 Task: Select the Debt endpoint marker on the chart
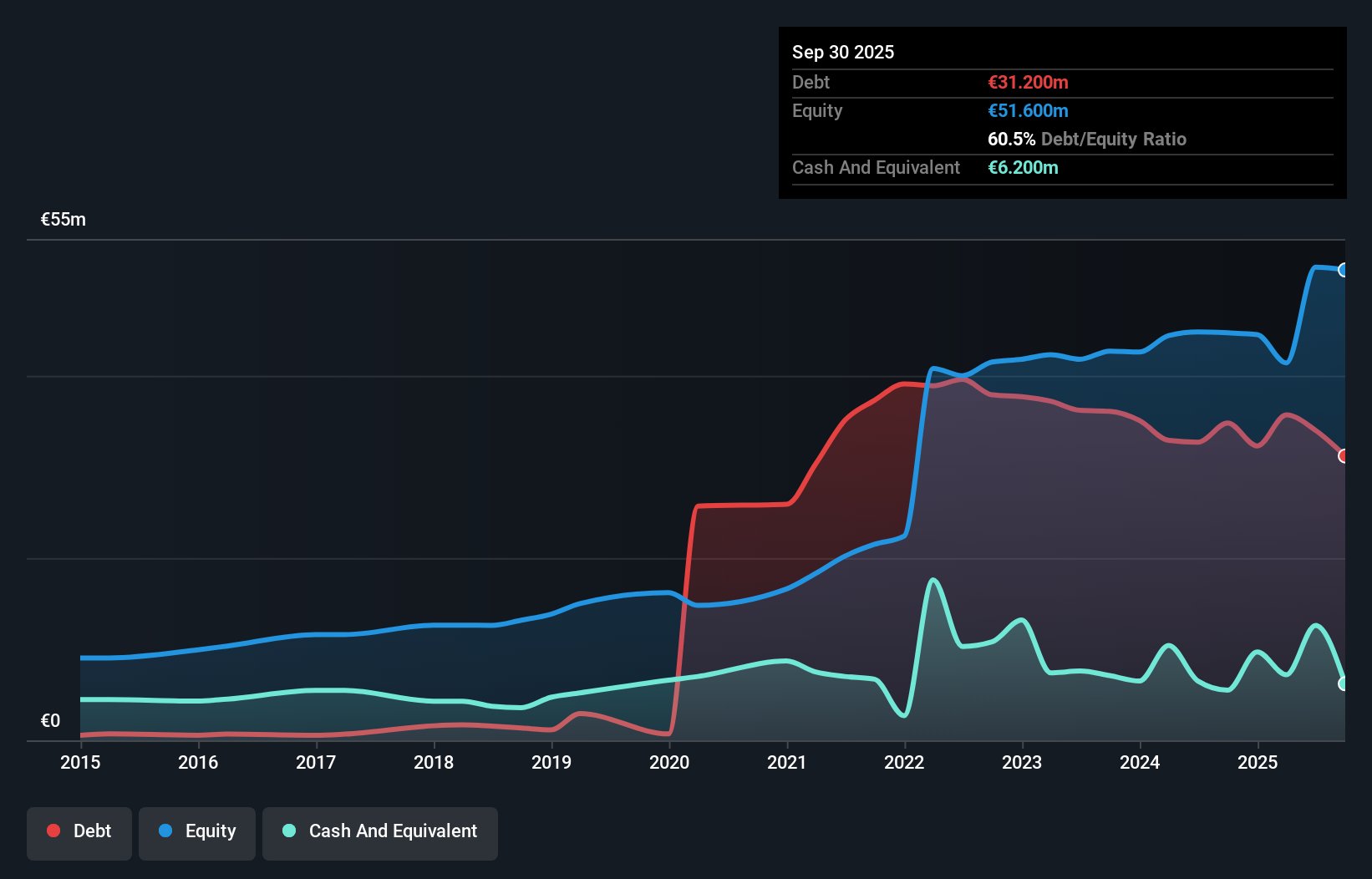coord(1344,456)
